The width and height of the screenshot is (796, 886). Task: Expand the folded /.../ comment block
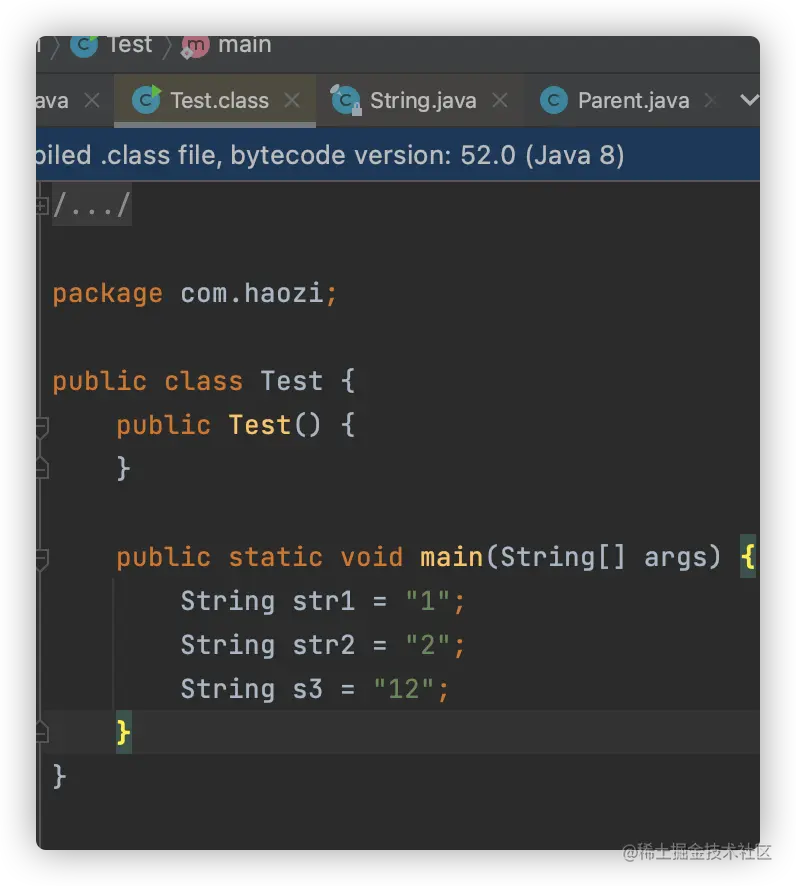[x=42, y=205]
